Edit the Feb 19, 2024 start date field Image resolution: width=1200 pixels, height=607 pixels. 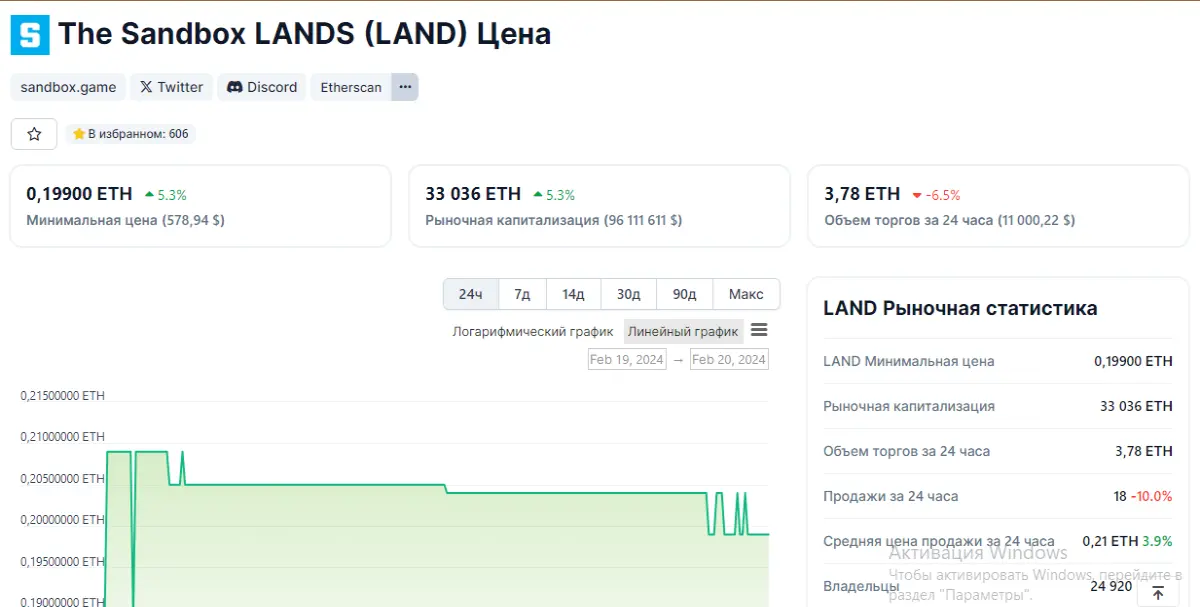click(x=627, y=359)
